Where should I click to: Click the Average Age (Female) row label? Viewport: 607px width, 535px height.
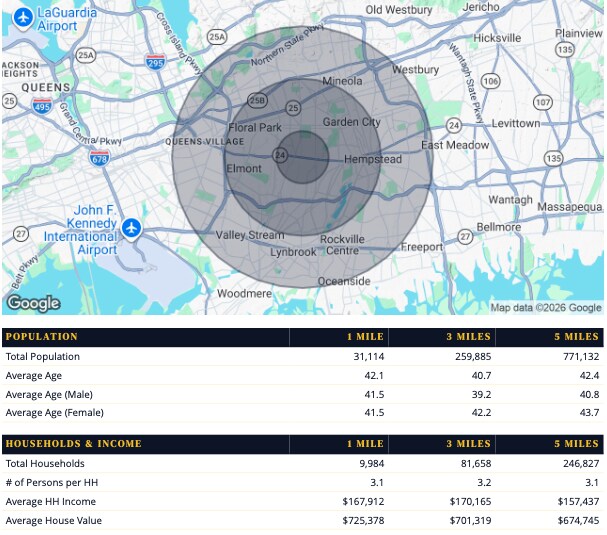[x=55, y=413]
